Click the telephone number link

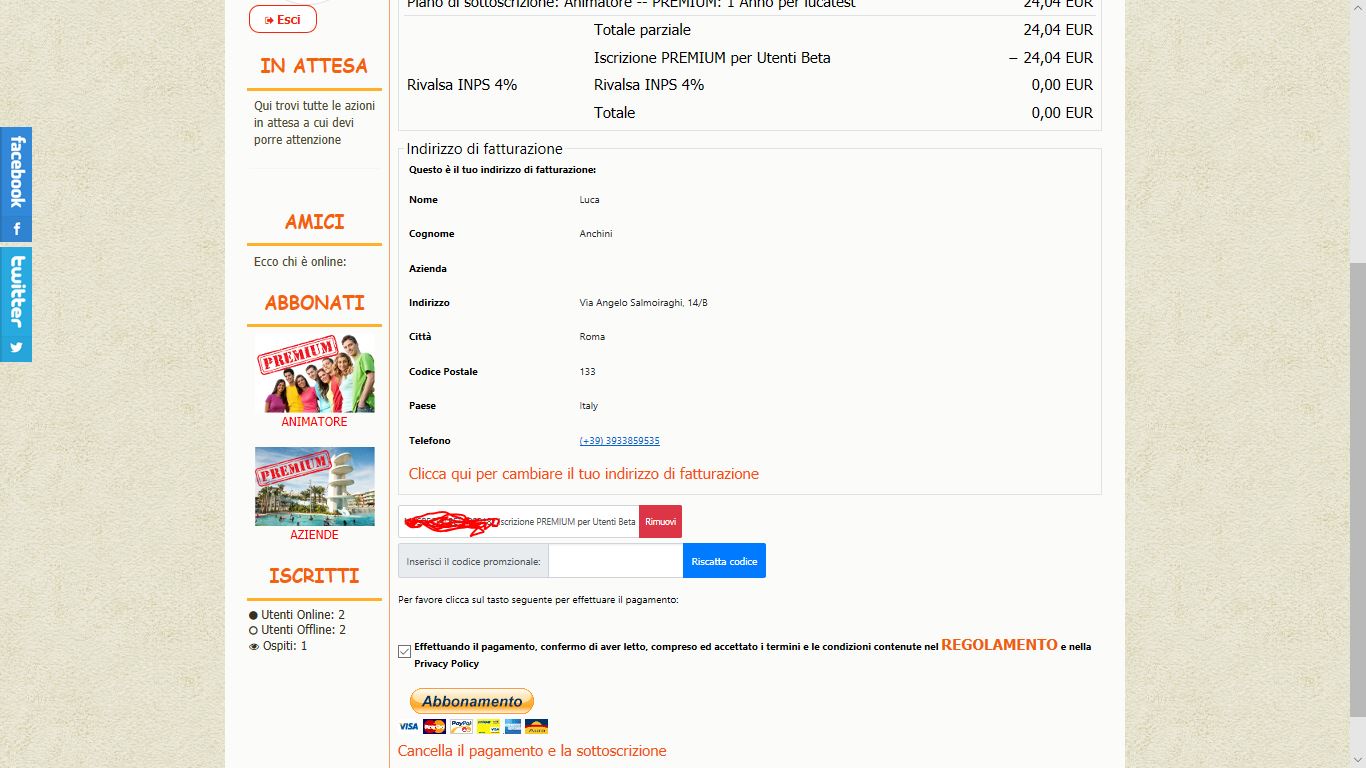tap(619, 441)
